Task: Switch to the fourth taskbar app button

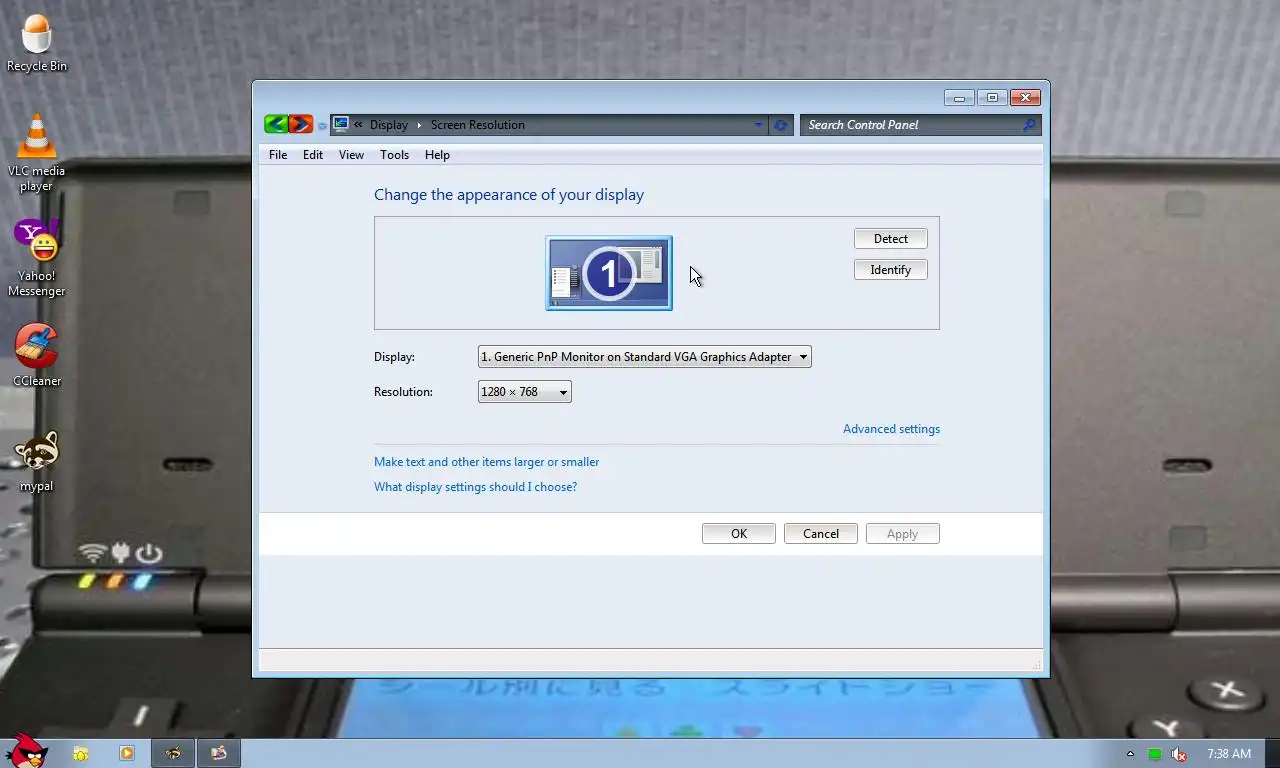Action: 218,754
